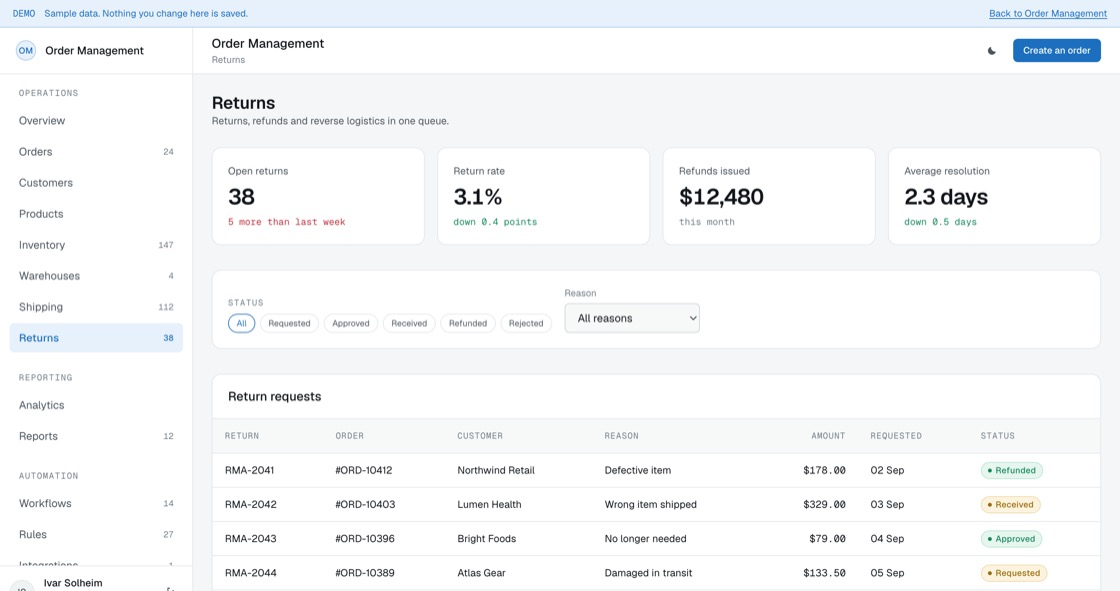1120x591 pixels.
Task: Open Workflows under Automation
Action: (96, 503)
